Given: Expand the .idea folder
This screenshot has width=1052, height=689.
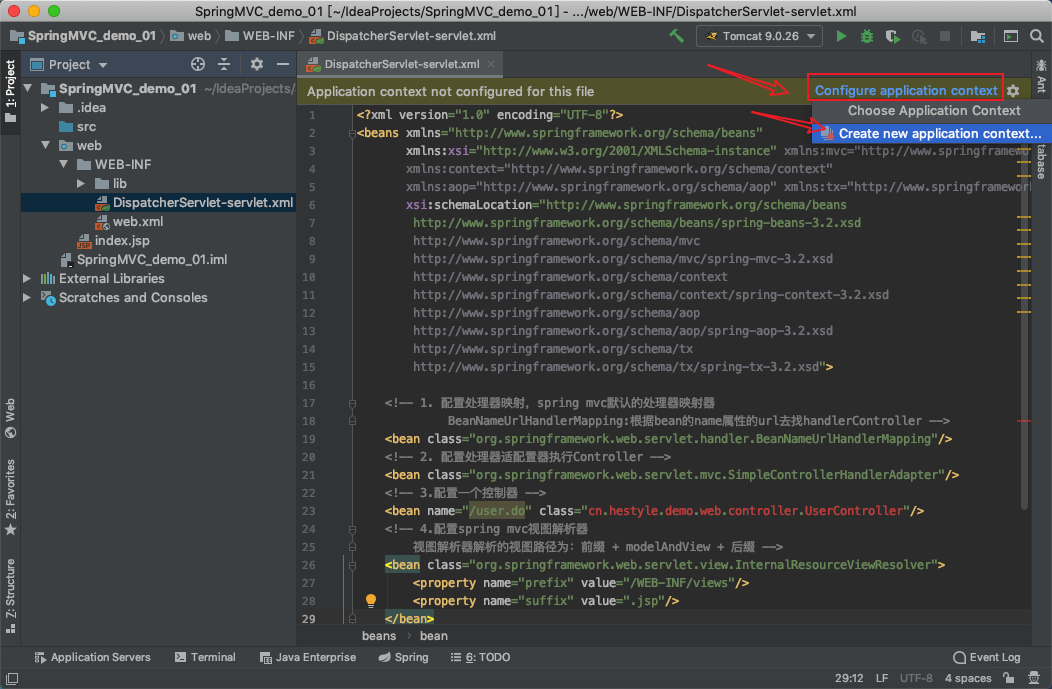Looking at the screenshot, I should click(44, 107).
